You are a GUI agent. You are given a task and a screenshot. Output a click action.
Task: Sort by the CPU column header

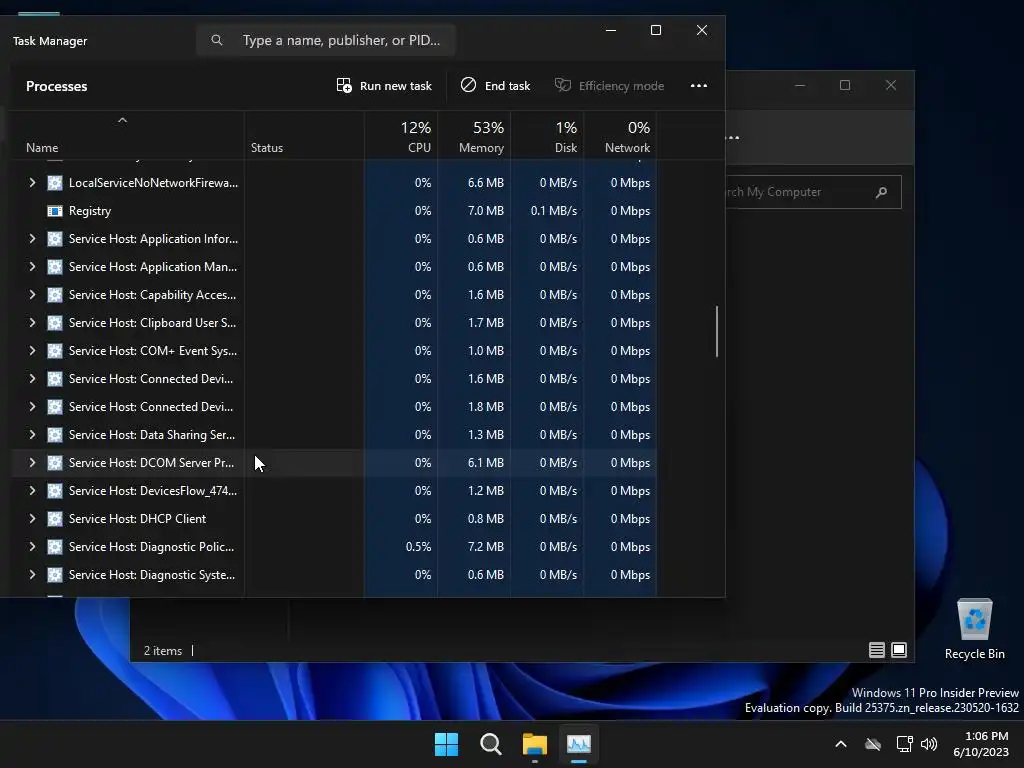coord(401,135)
